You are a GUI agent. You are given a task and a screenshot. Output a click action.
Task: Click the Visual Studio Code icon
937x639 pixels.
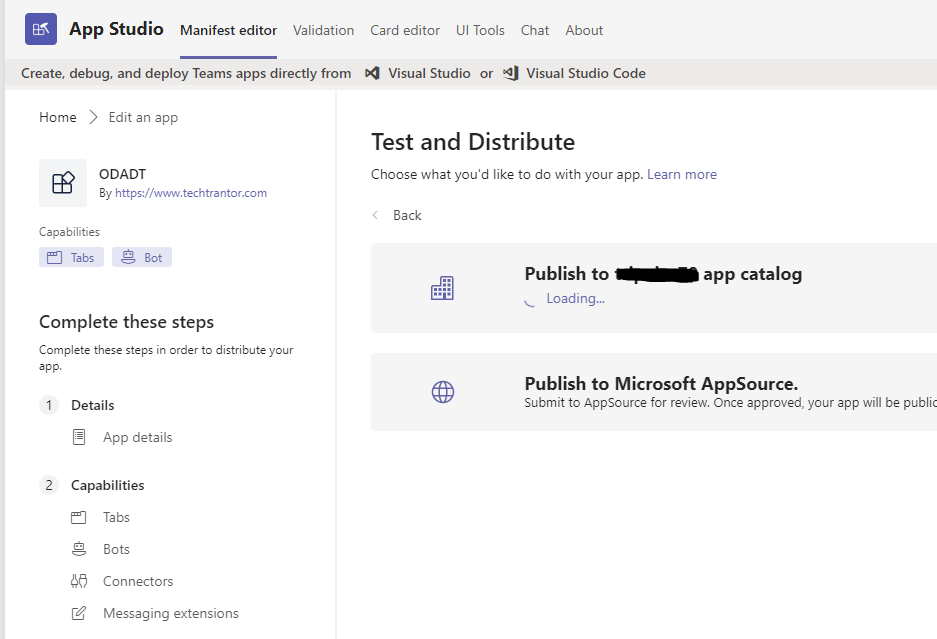click(x=511, y=73)
